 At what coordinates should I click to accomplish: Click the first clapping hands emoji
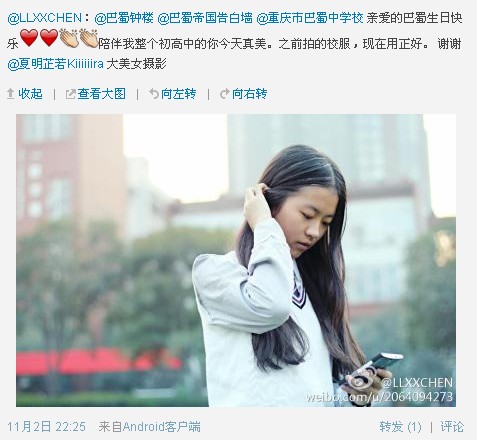tap(69, 38)
